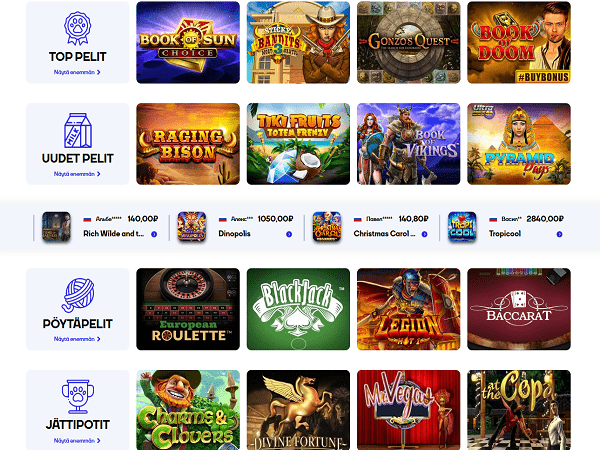This screenshot has height=450, width=600.
Task: Click the blue play icon next to Dinopolis
Action: tap(289, 234)
